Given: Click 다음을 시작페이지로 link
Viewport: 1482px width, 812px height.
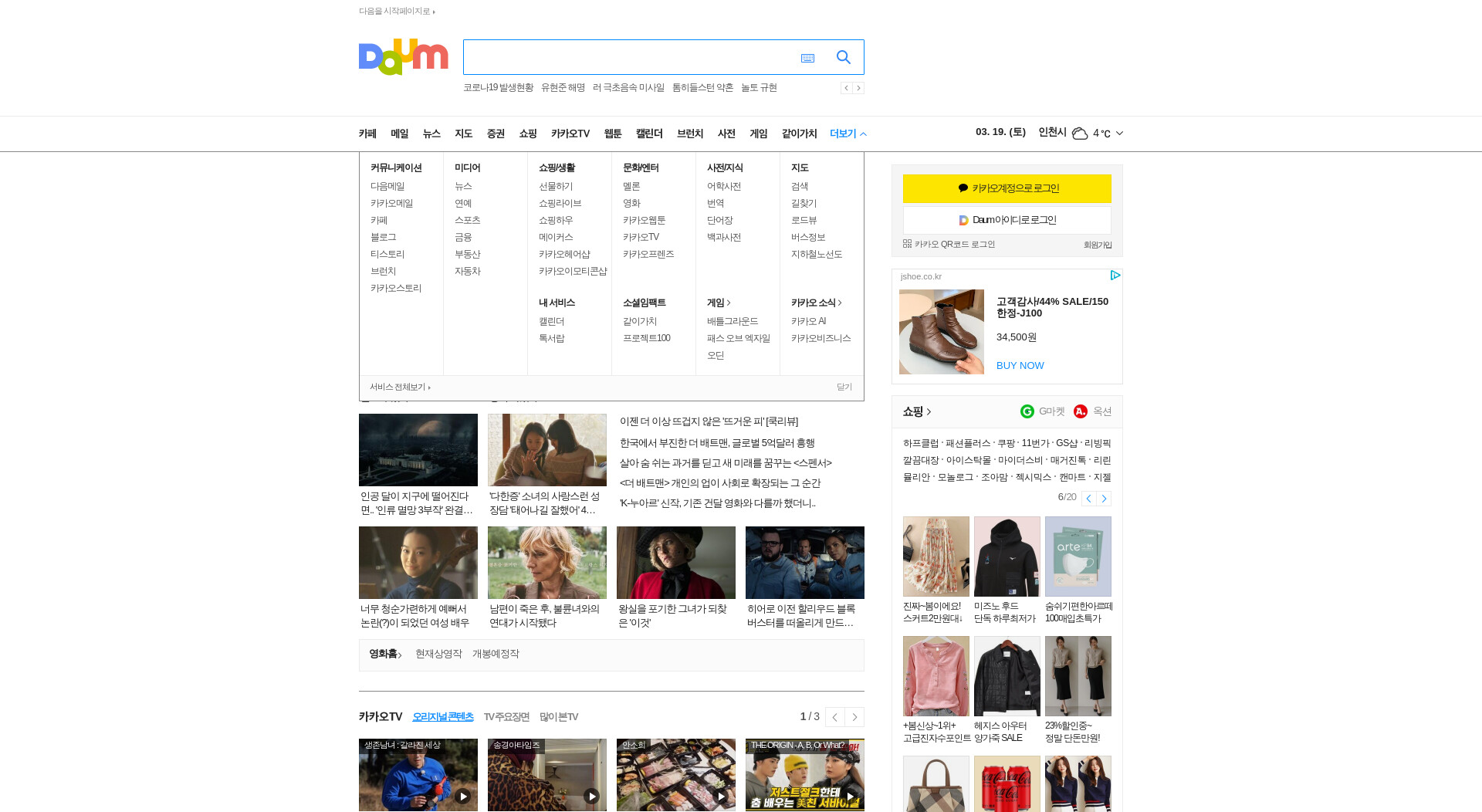Looking at the screenshot, I should click(x=397, y=11).
